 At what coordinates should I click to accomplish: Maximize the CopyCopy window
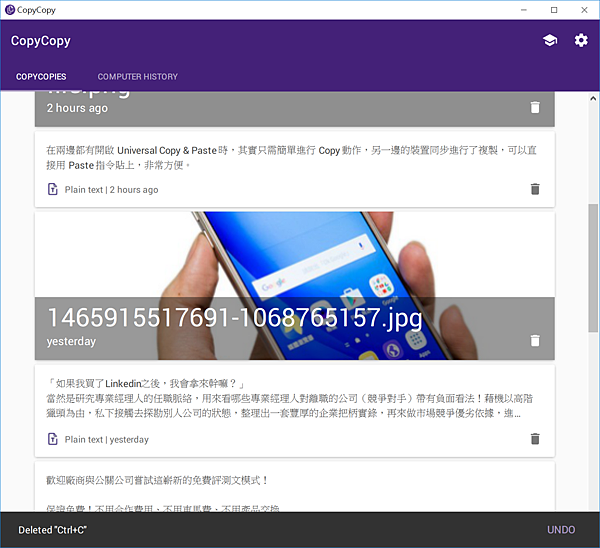point(554,10)
